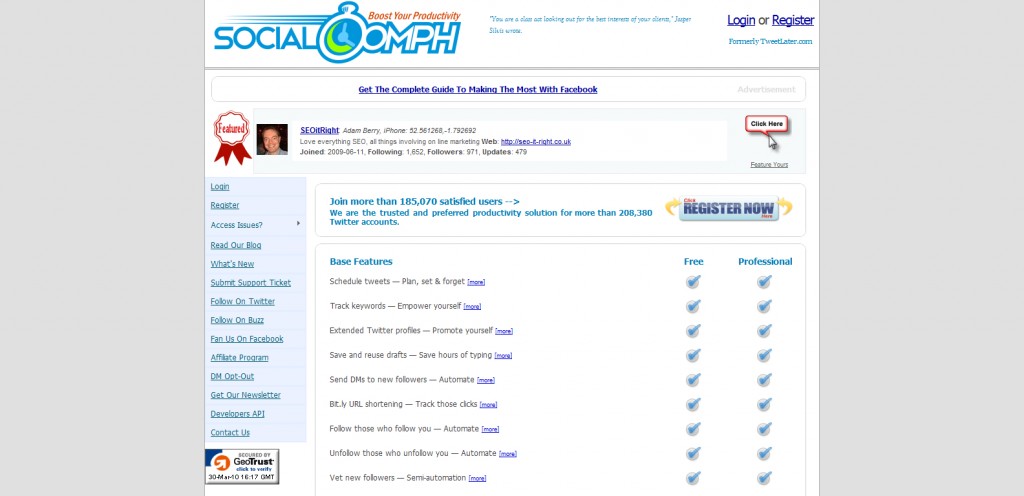1024x496 pixels.
Task: Expand the Access Issues? submenu arrow
Action: coord(298,224)
